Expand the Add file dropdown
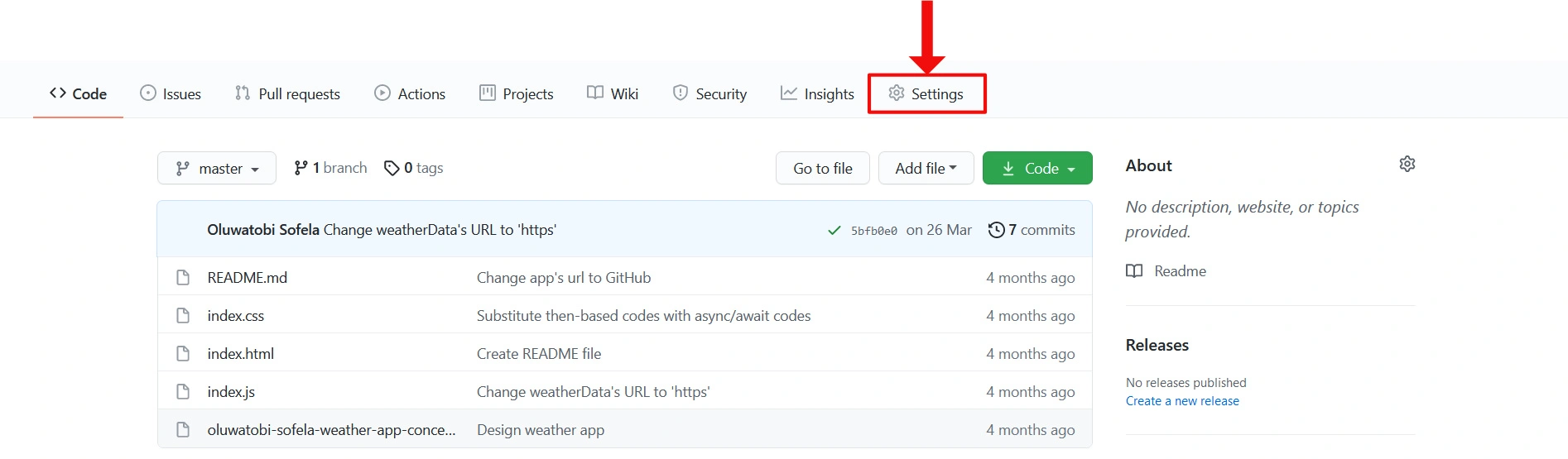Image resolution: width=1568 pixels, height=459 pixels. 926,169
